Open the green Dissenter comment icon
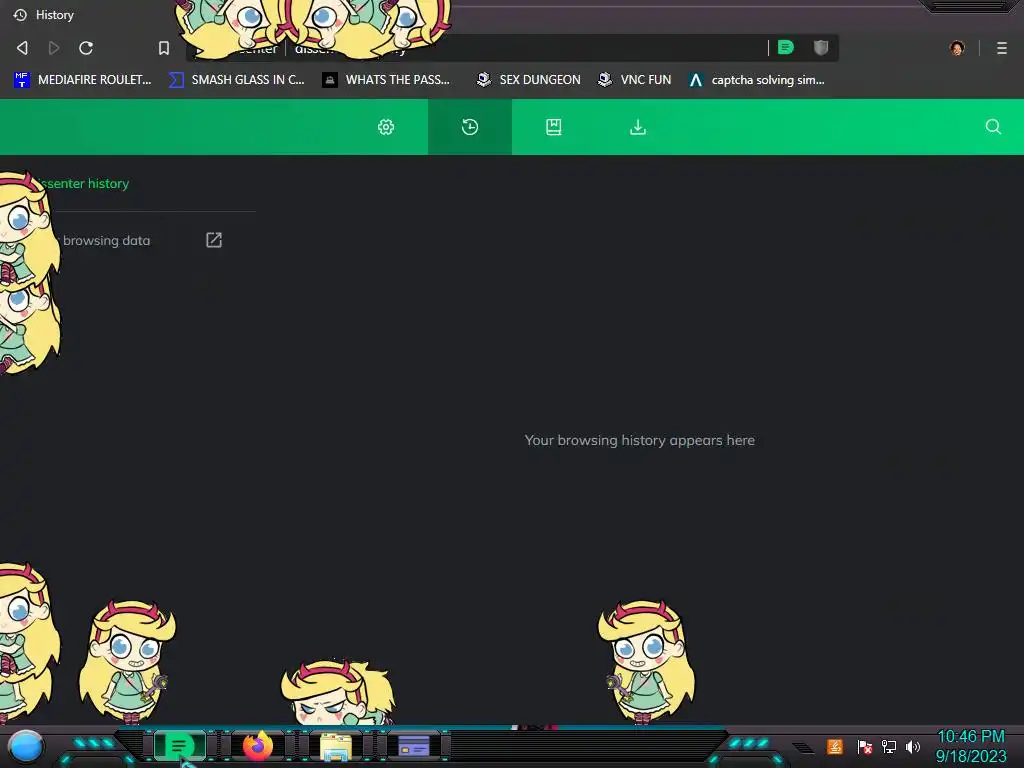The height and width of the screenshot is (768, 1024). tap(786, 47)
